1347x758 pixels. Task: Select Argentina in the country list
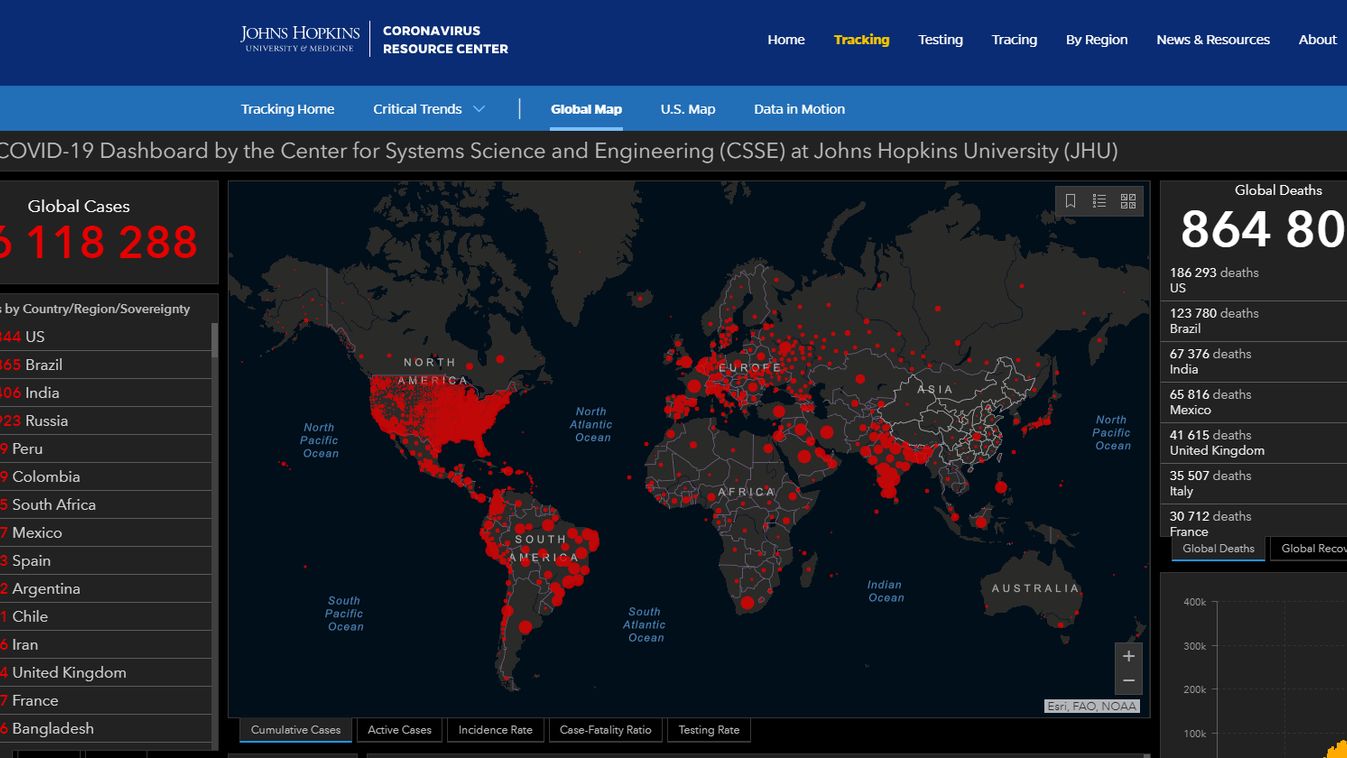105,589
